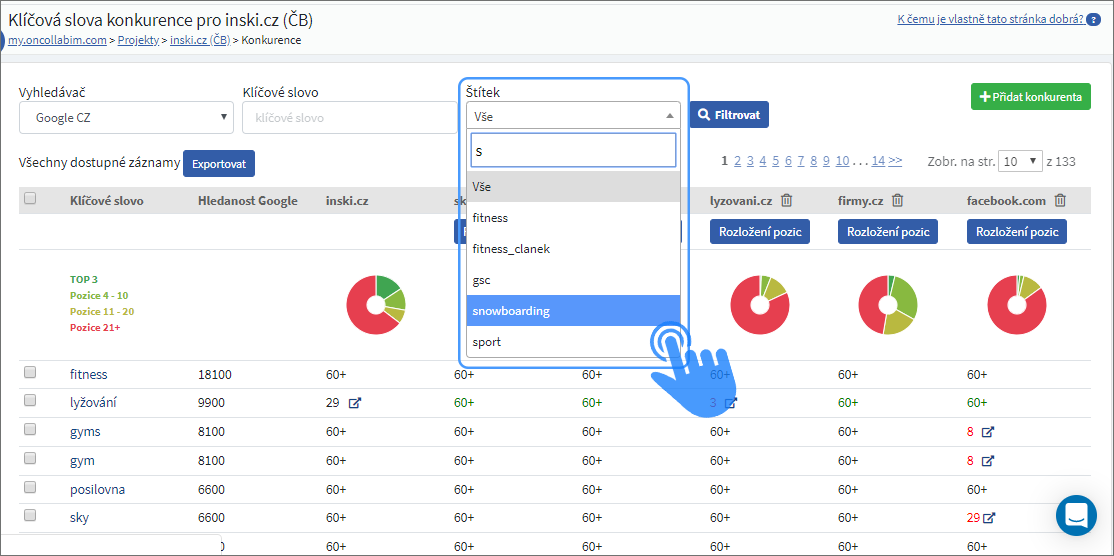The width and height of the screenshot is (1114, 556).
Task: Open the Vyhledávač Google CZ dropdown
Action: click(126, 118)
